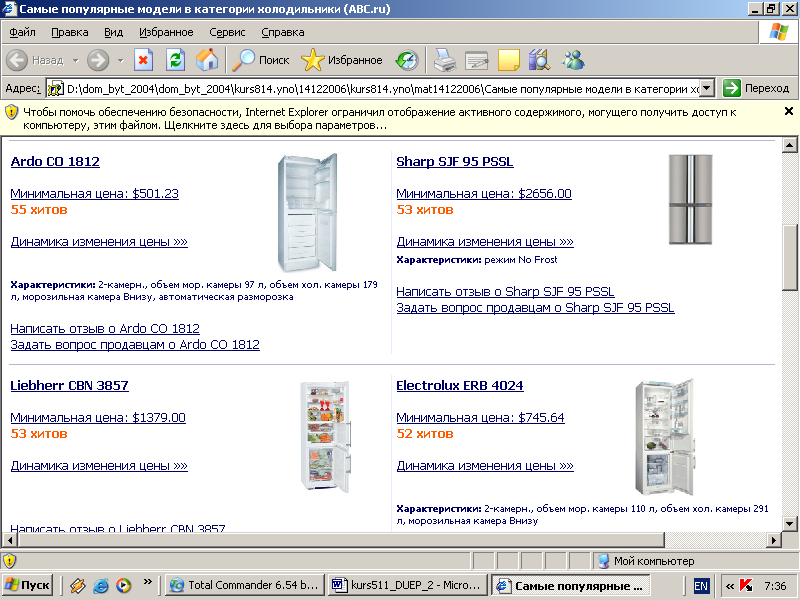Click Задать вопрос продавцам о Ardo CO 1812
Image resolution: width=800 pixels, height=600 pixels.
[135, 344]
